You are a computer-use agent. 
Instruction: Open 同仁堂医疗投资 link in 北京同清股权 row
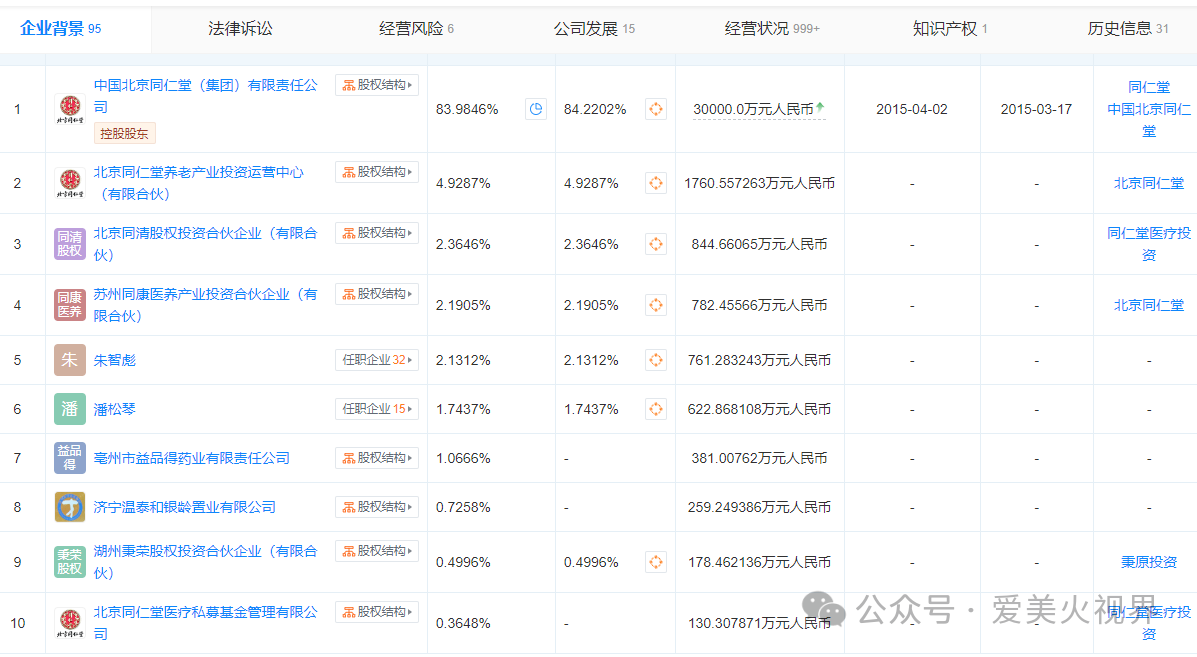pyautogui.click(x=1149, y=244)
